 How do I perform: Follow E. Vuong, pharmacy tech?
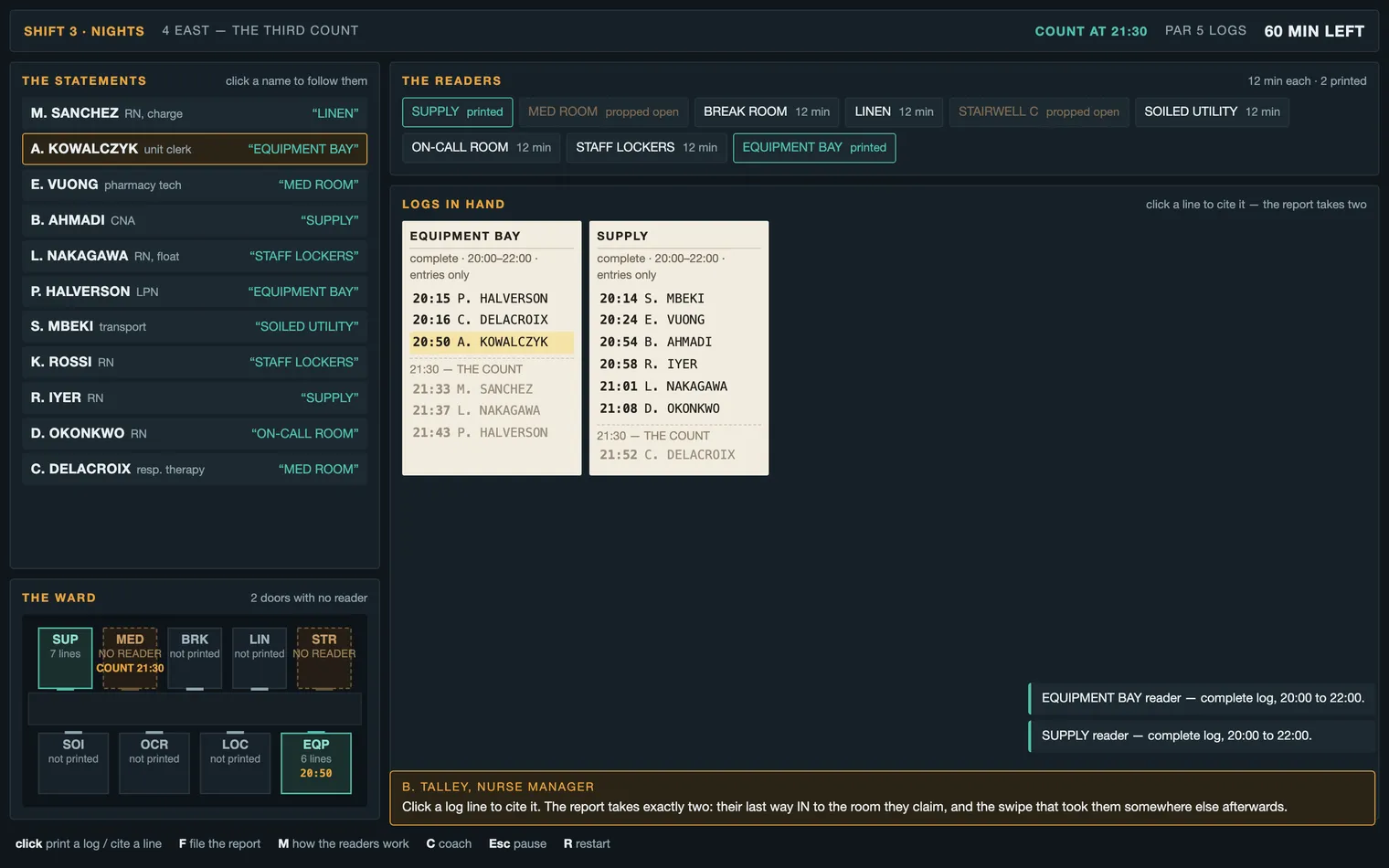tap(195, 185)
